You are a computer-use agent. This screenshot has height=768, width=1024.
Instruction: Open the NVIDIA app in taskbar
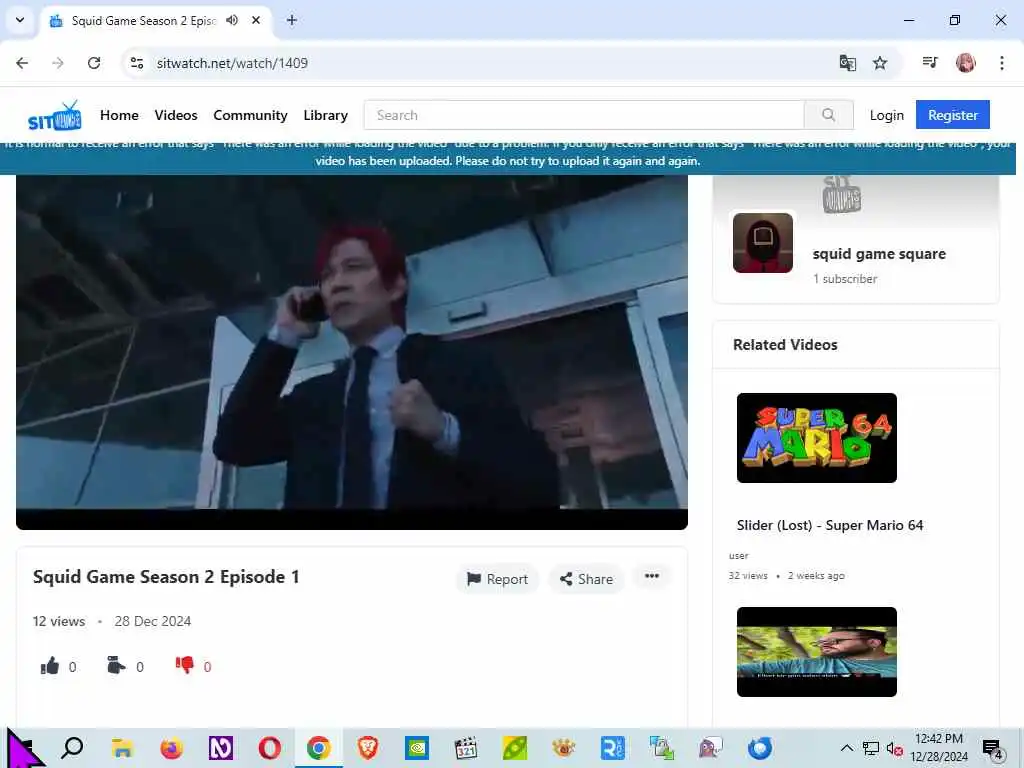417,748
